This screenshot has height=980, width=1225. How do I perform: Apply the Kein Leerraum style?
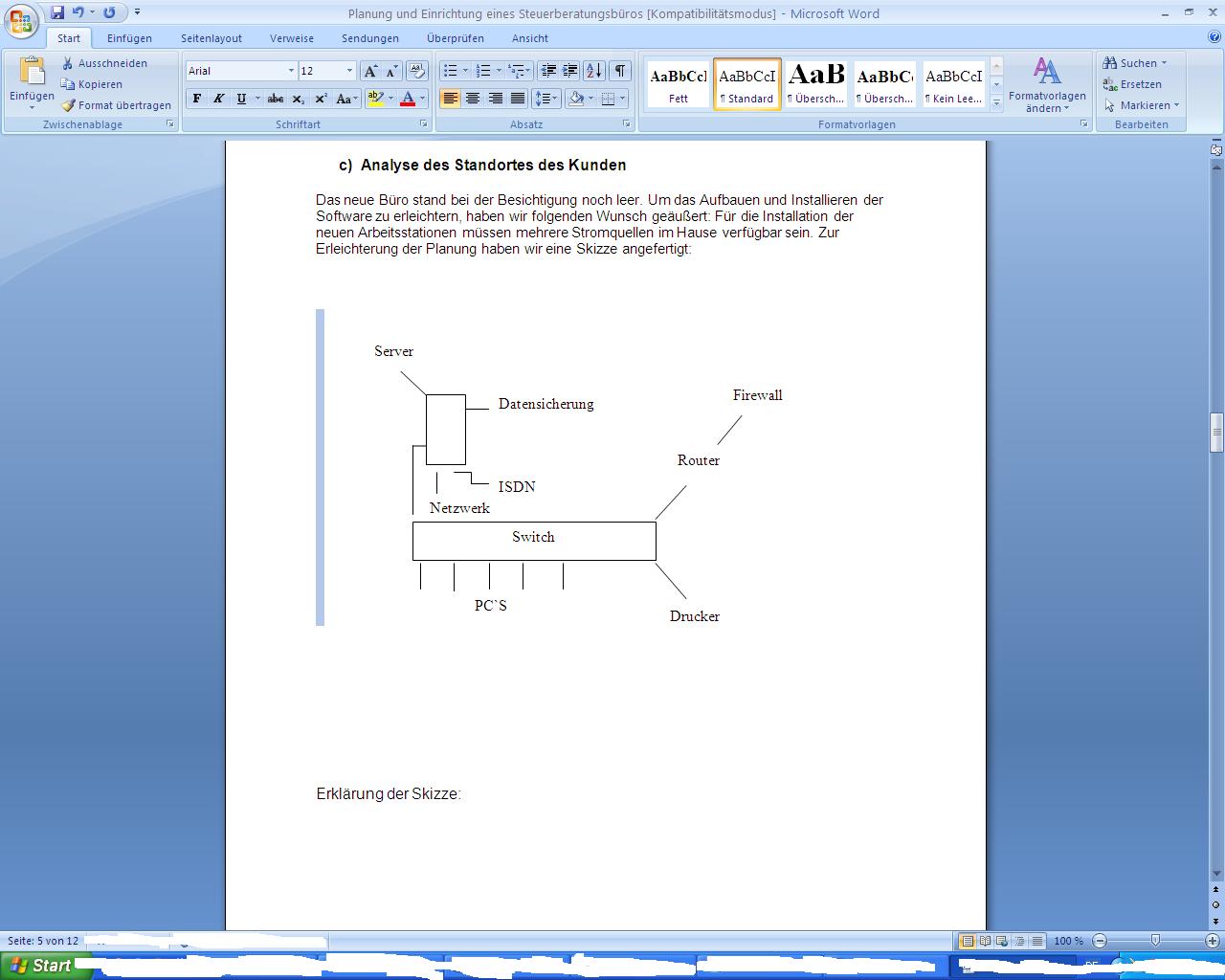click(953, 84)
